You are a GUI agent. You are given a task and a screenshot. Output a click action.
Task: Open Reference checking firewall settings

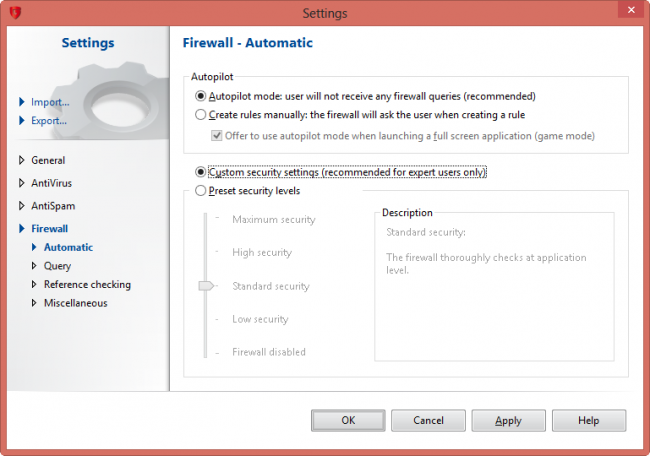(x=87, y=284)
